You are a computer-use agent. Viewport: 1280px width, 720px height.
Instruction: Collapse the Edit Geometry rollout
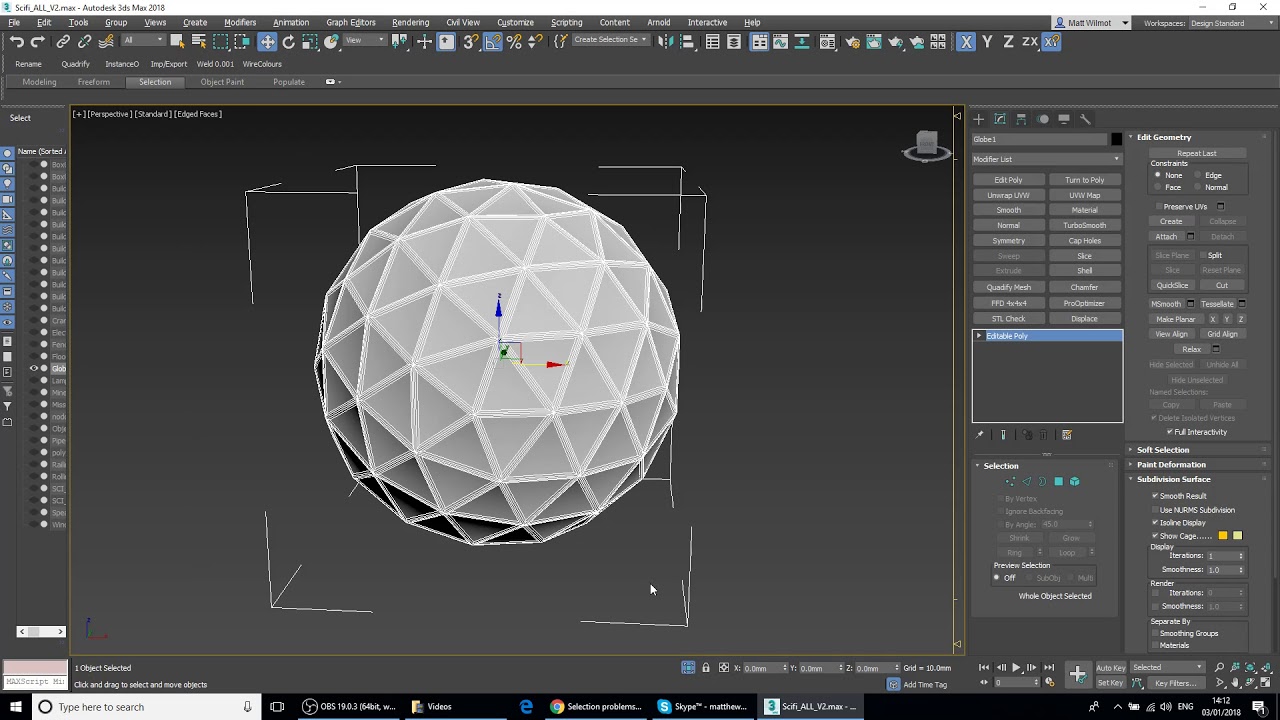point(1164,137)
